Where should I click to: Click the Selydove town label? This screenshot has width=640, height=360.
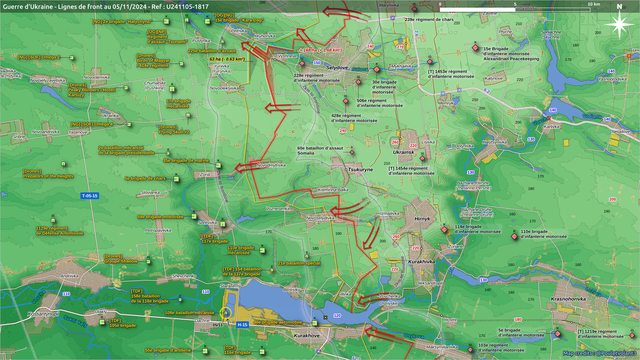[337, 68]
